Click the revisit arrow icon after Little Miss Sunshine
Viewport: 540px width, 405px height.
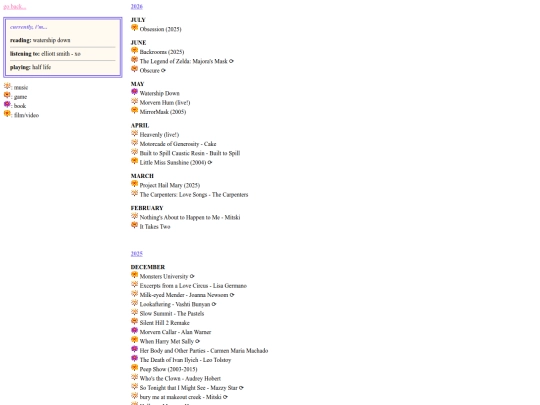(x=210, y=163)
